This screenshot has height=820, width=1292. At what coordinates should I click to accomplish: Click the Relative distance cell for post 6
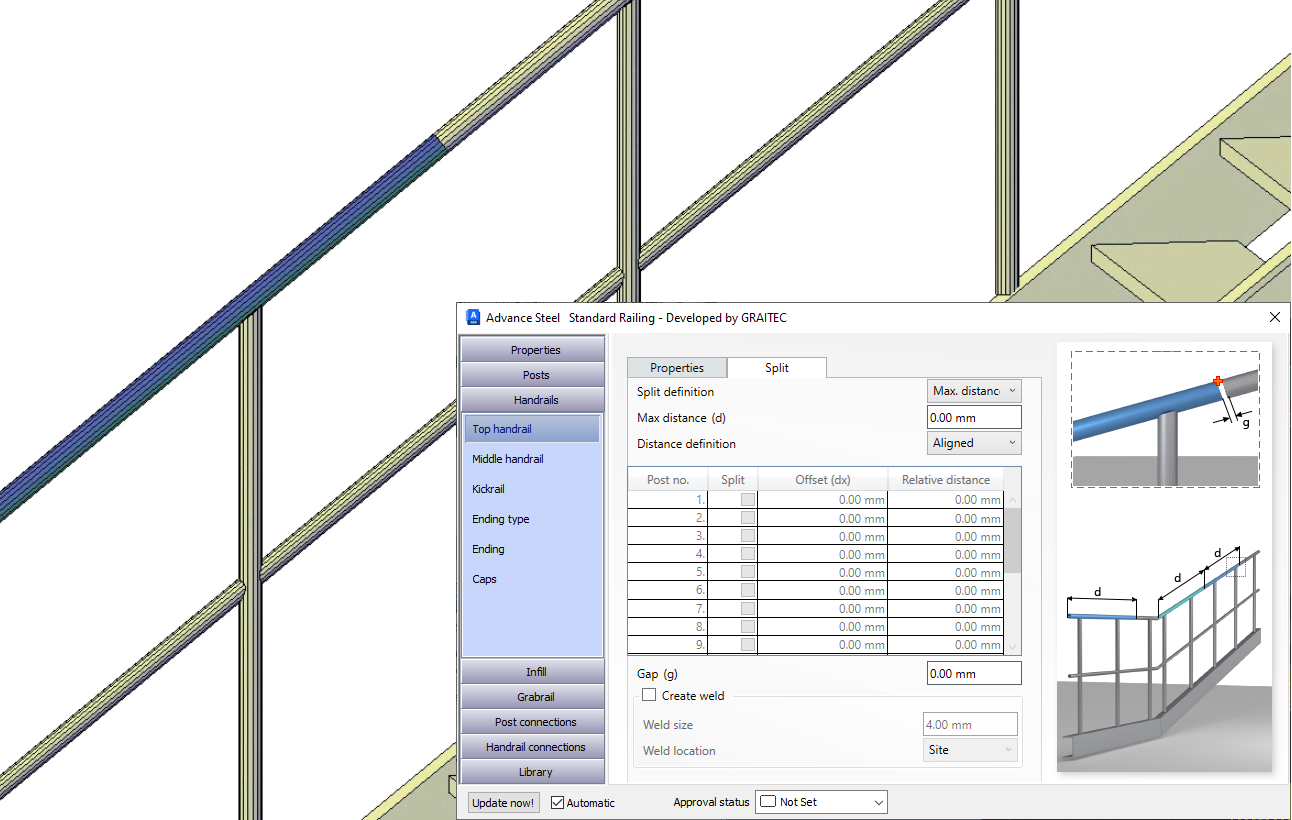(x=945, y=590)
